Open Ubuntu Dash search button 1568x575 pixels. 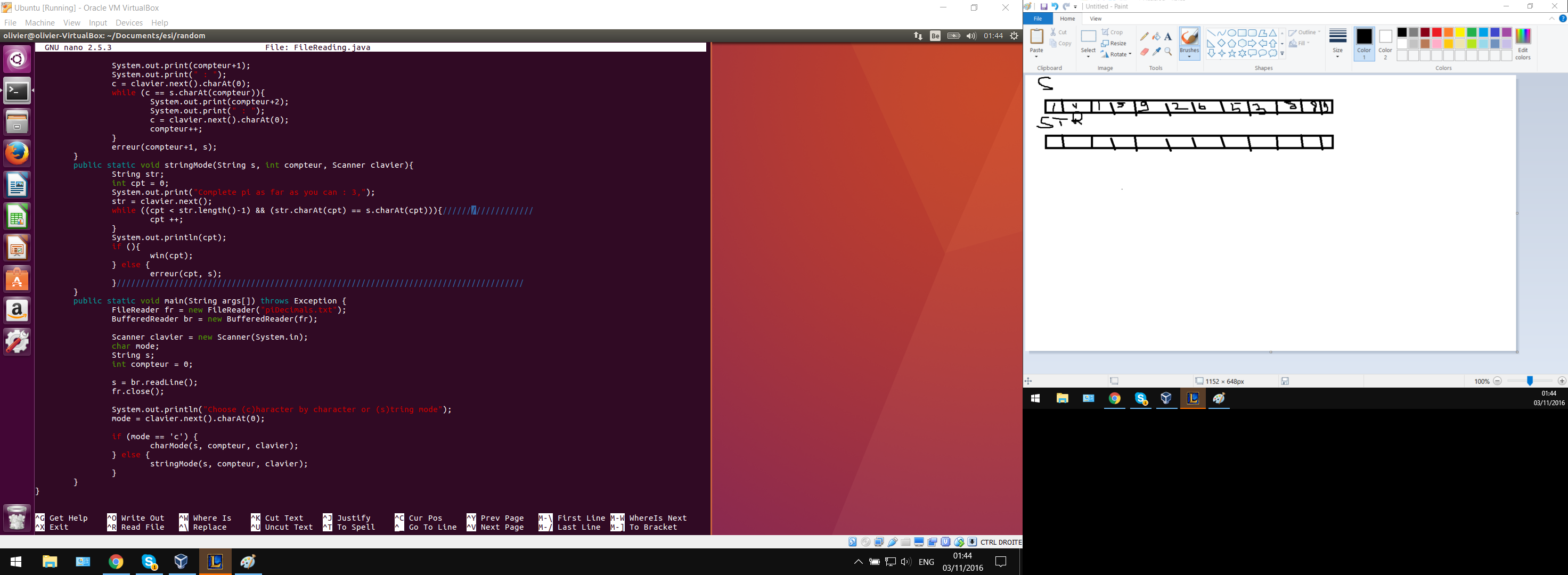coord(17,59)
